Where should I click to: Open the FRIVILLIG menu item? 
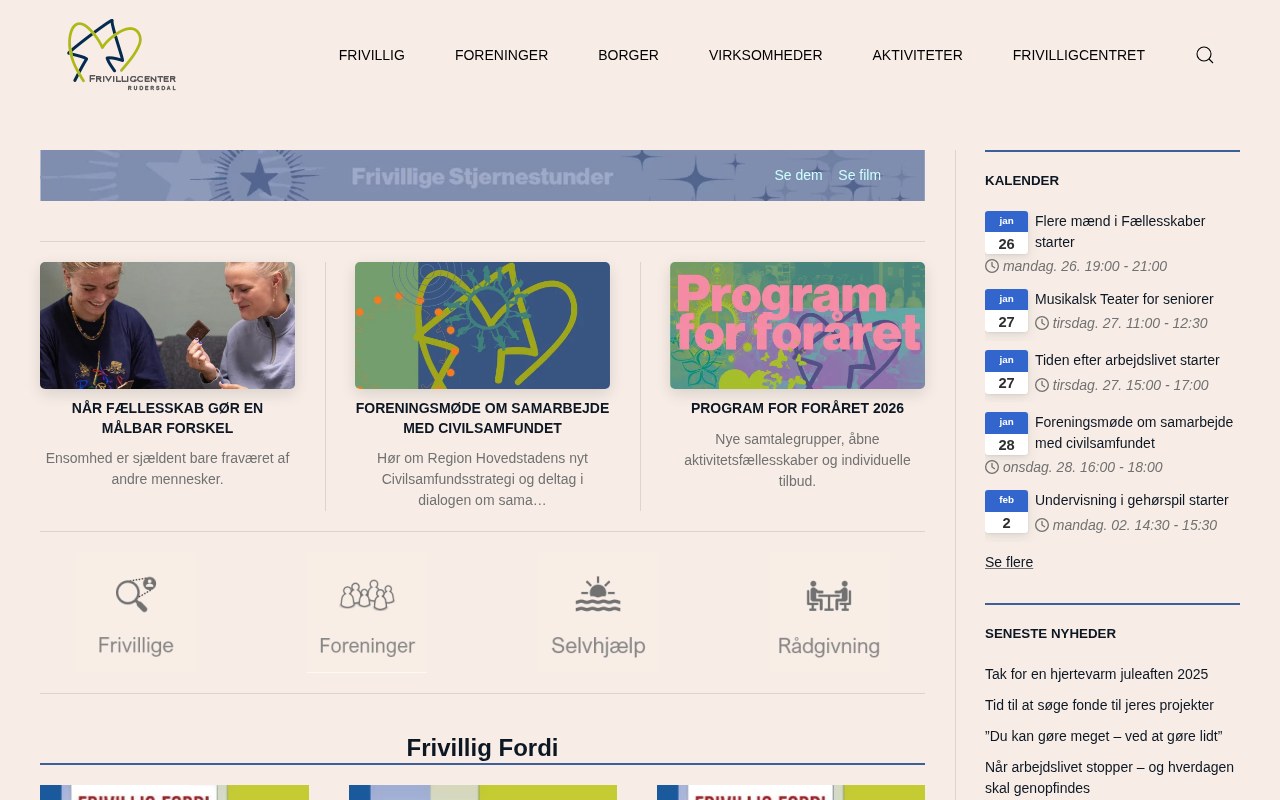tap(372, 55)
